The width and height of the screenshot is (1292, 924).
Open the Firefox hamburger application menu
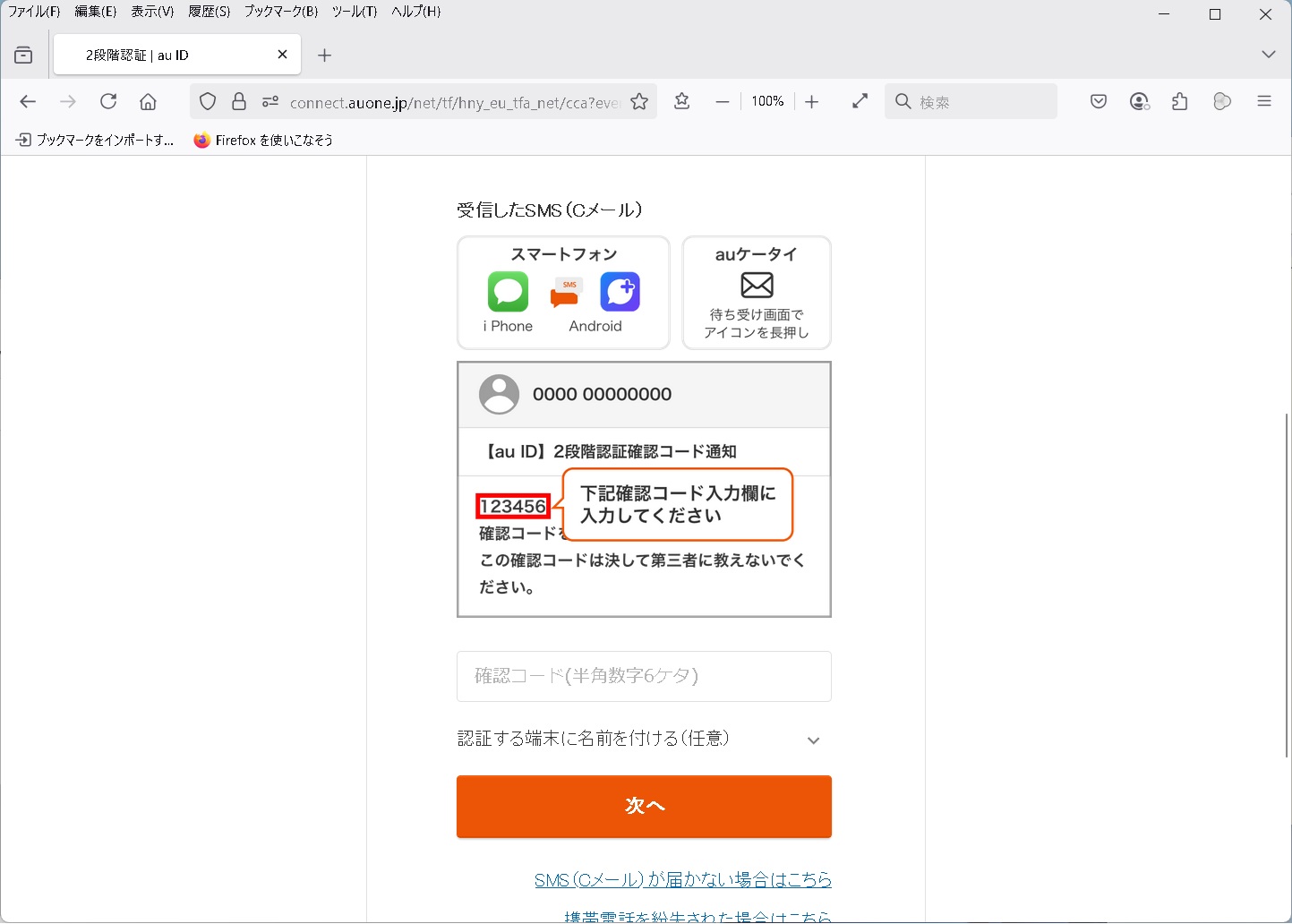(1264, 102)
